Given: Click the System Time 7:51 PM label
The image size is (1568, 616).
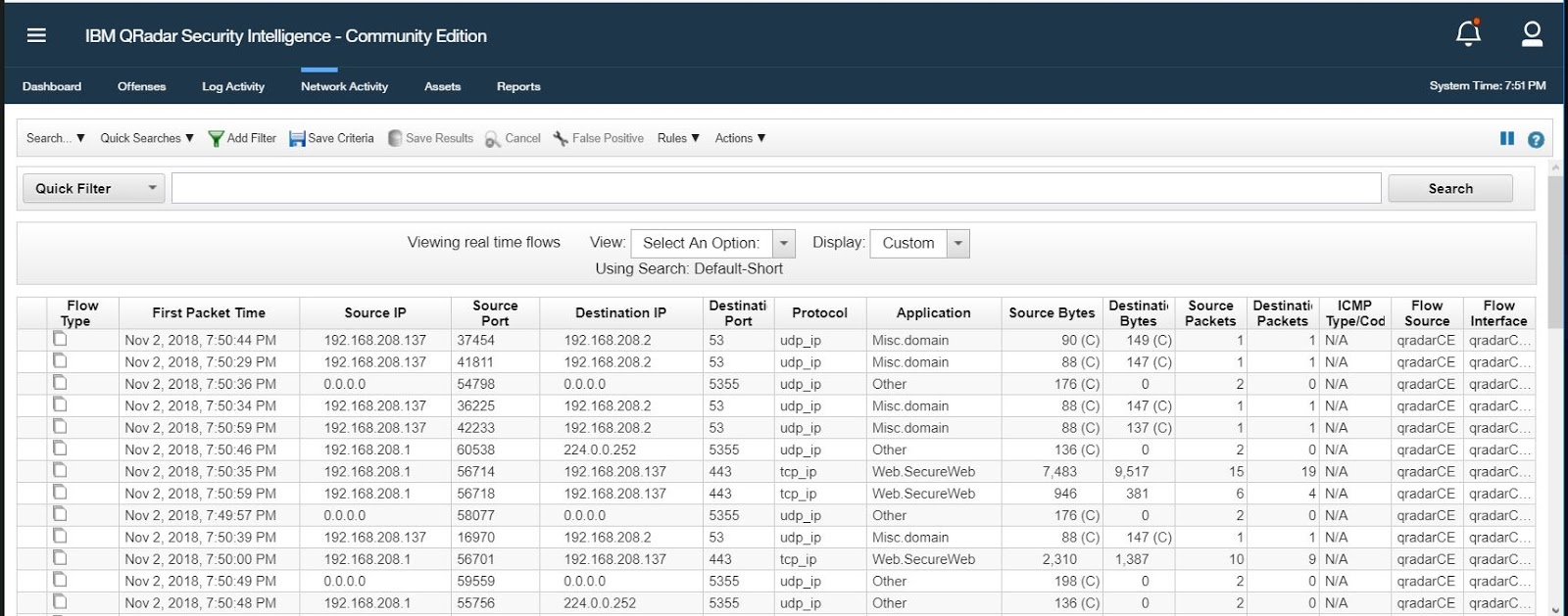Looking at the screenshot, I should 1488,85.
